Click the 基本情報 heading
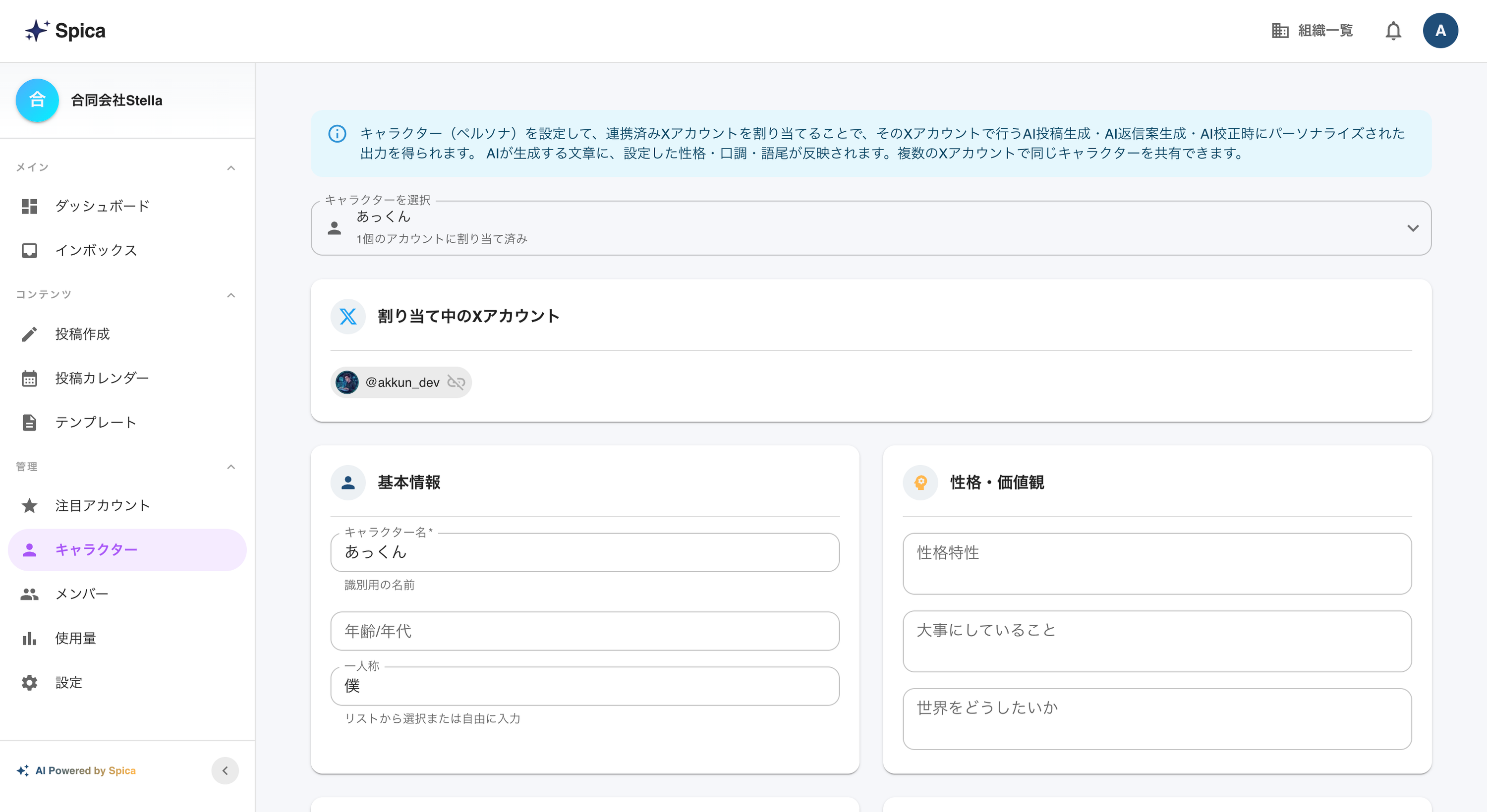The image size is (1487, 812). tap(409, 483)
